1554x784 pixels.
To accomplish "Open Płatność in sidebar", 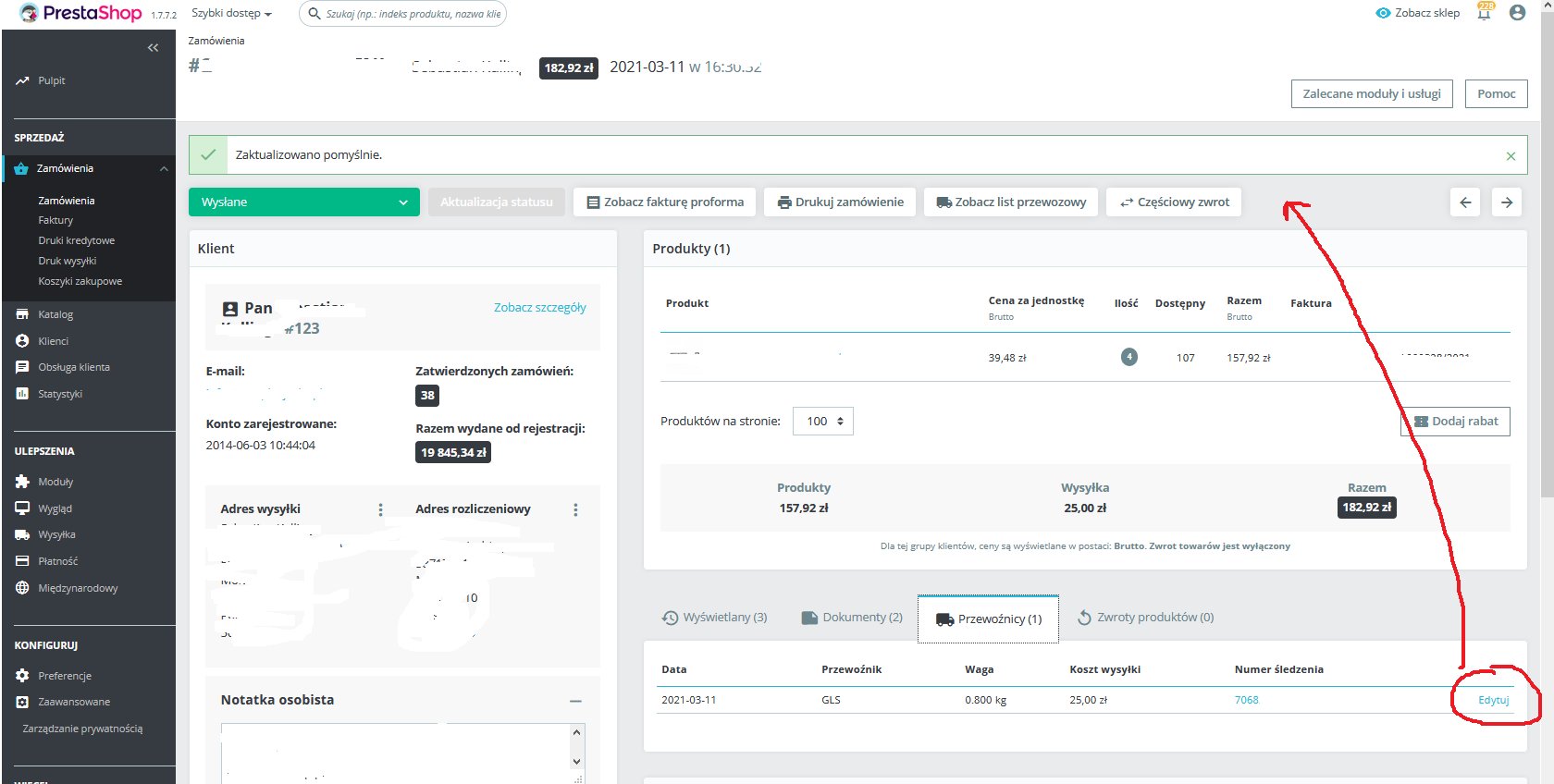I will click(x=58, y=561).
